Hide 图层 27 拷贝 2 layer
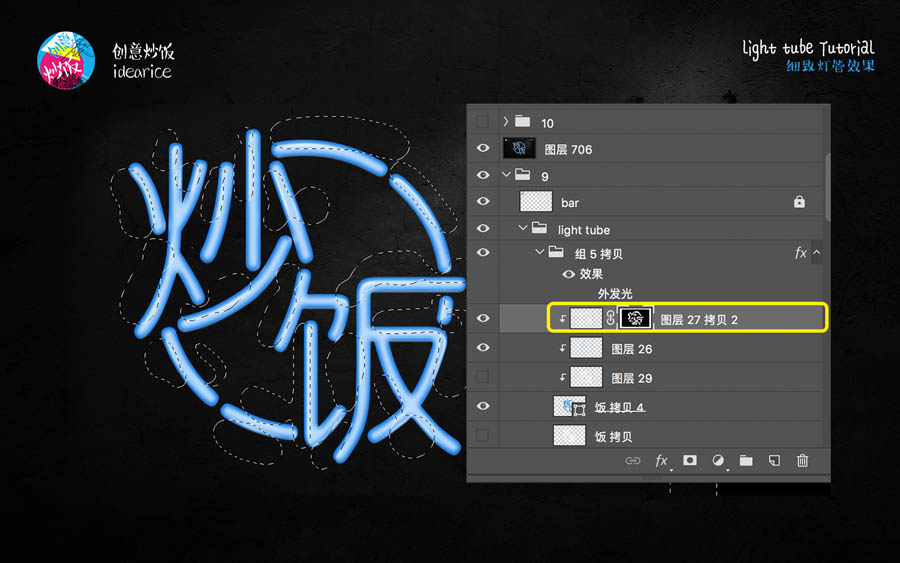This screenshot has height=563, width=900. 483,318
